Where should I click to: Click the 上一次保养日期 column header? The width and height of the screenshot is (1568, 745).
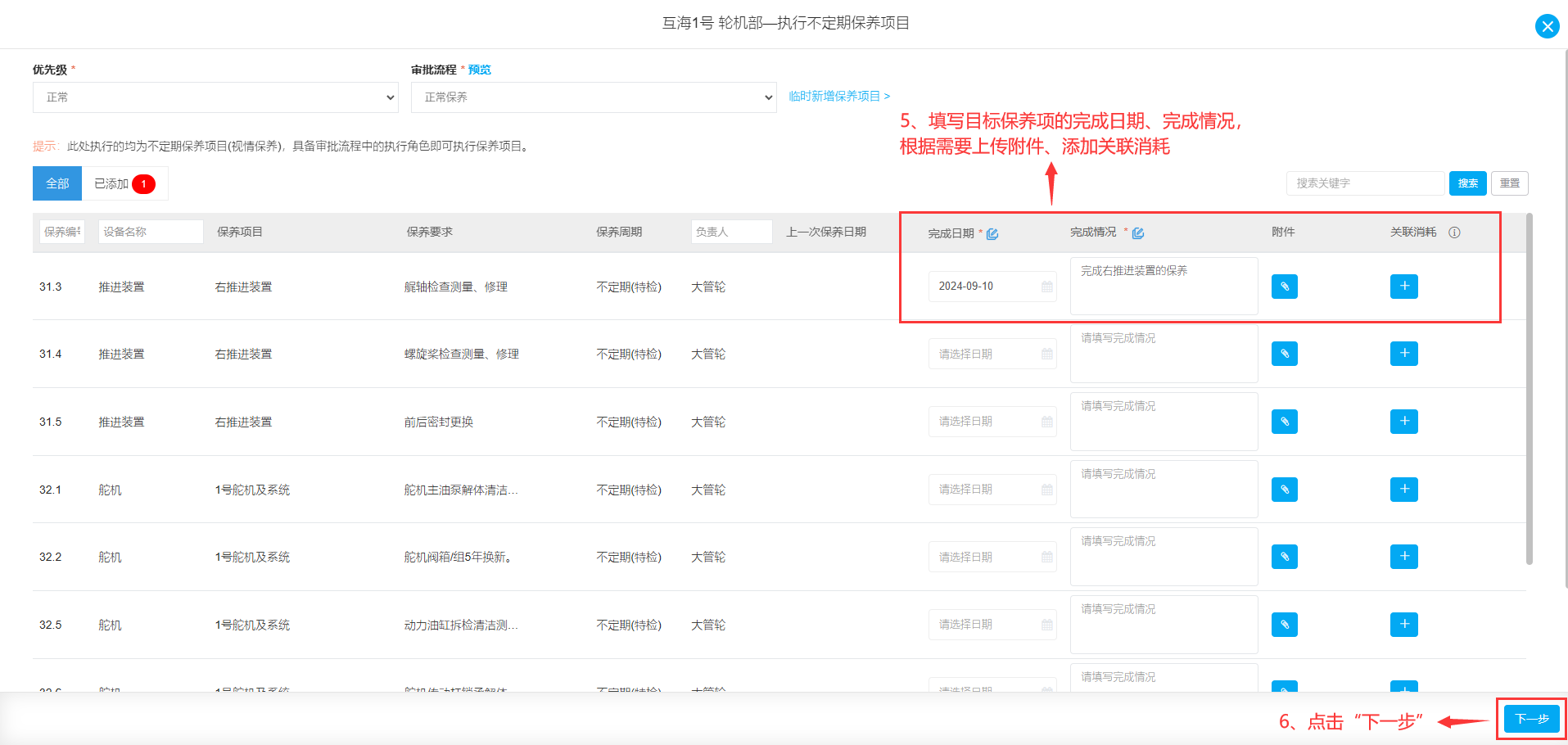point(826,232)
